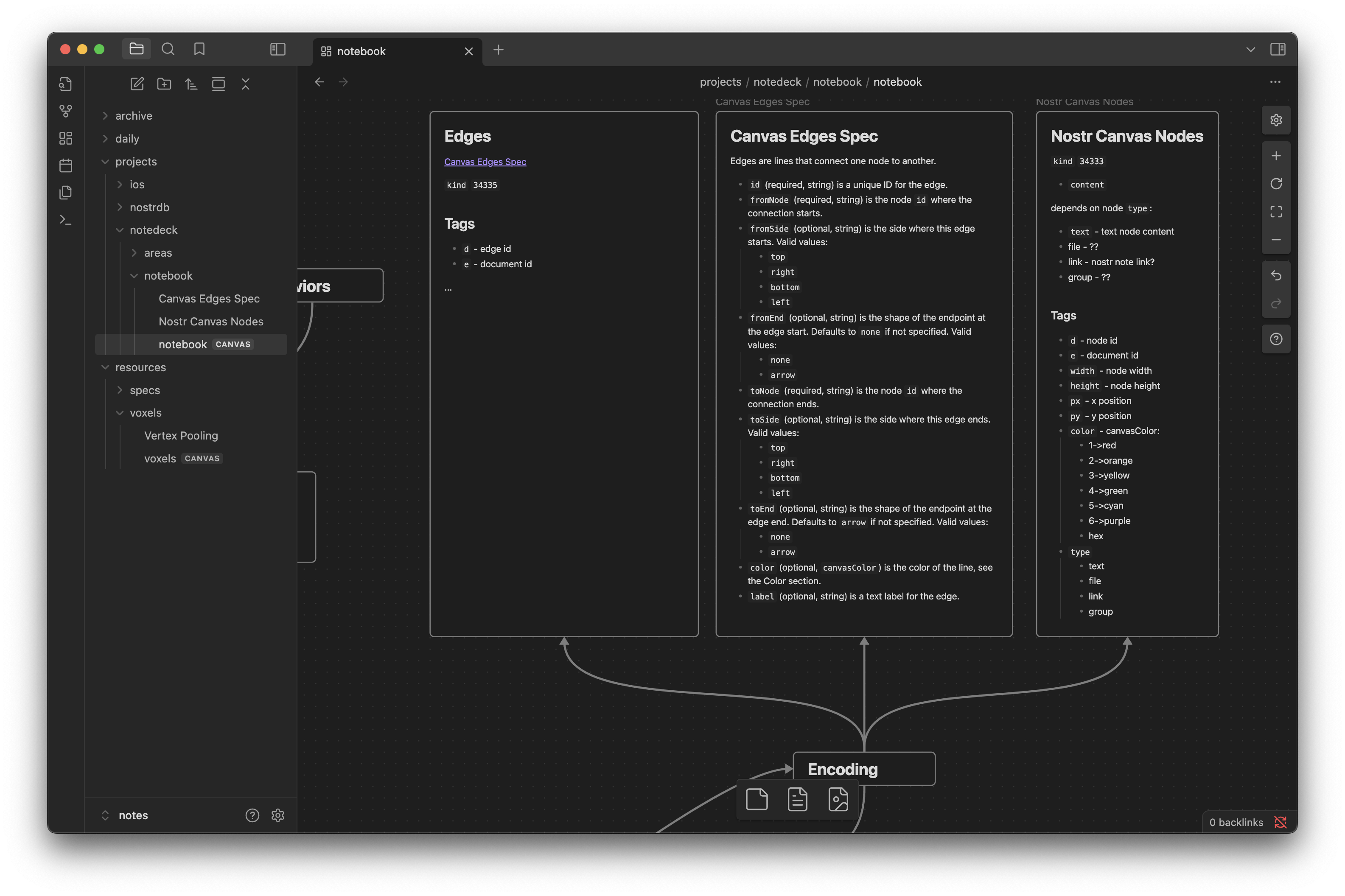Open Nostr Canvas Nodes note in explorer

tap(211, 321)
